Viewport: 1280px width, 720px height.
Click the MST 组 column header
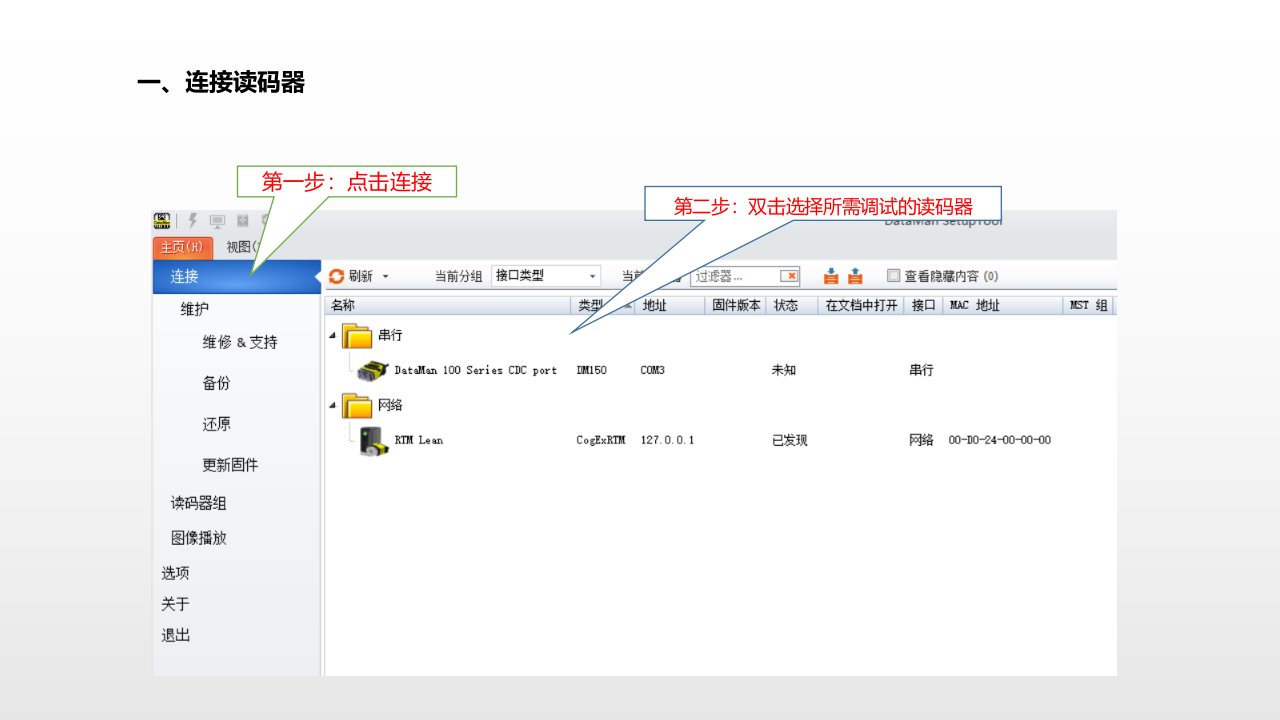(x=1089, y=305)
